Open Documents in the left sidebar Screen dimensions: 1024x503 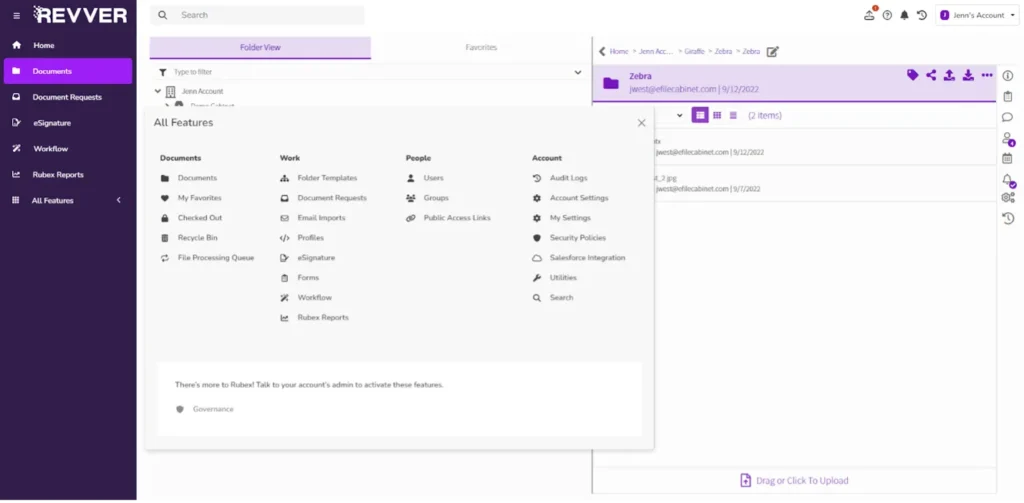(68, 71)
